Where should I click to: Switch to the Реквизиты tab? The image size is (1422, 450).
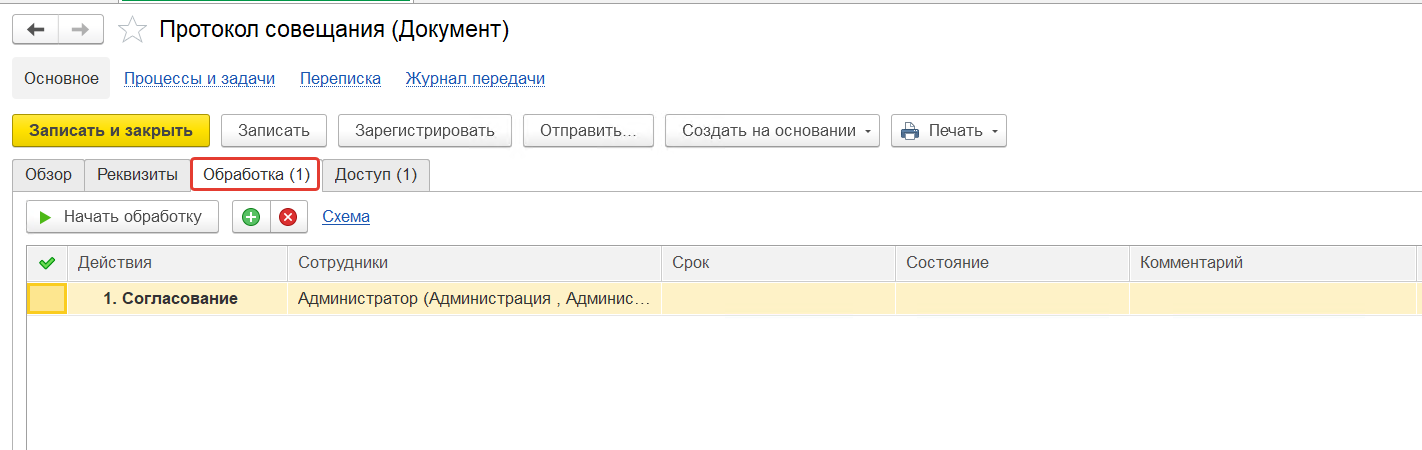click(x=137, y=175)
